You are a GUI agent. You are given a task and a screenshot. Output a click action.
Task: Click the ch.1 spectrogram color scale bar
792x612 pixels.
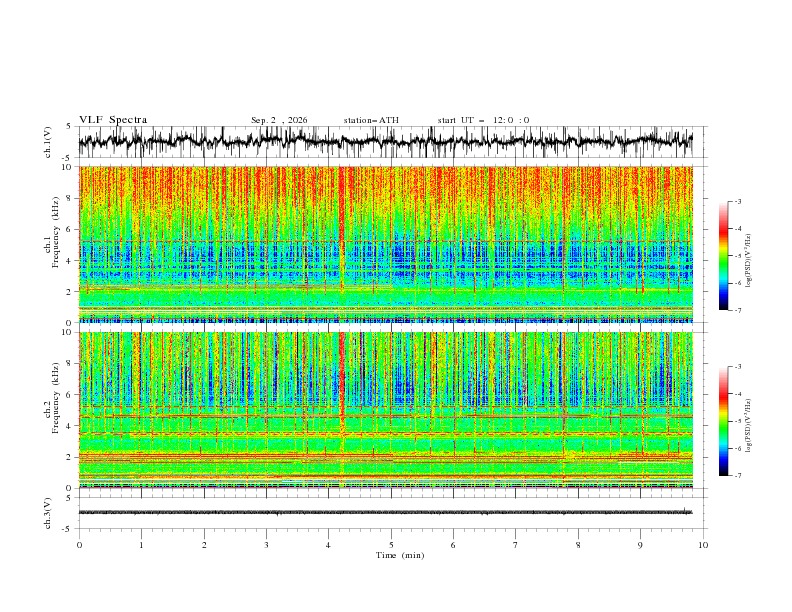tap(723, 256)
